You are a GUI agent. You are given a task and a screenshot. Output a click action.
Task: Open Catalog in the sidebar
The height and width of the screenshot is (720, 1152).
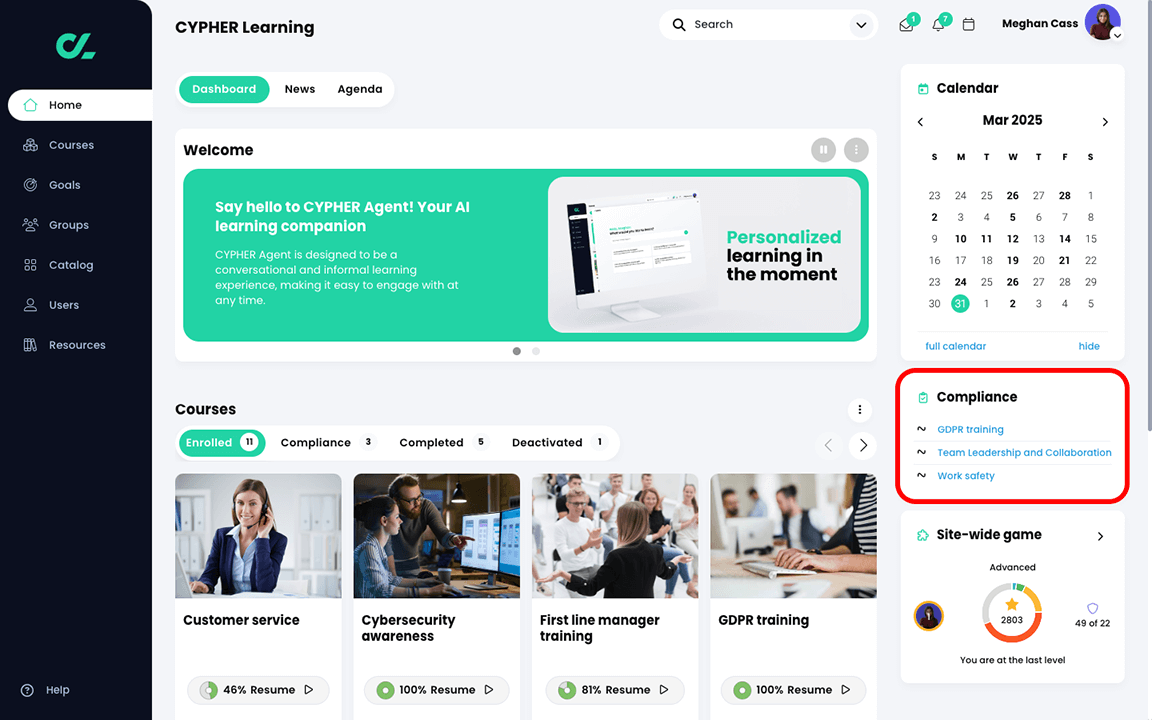(x=71, y=265)
